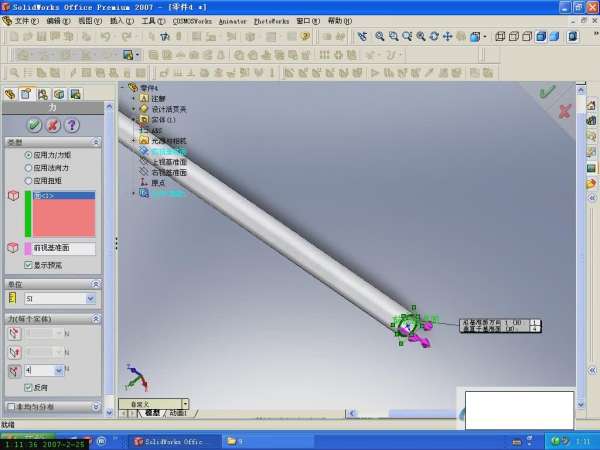
Task: Click the Previous View toolbar icon
Action: pos(362,36)
